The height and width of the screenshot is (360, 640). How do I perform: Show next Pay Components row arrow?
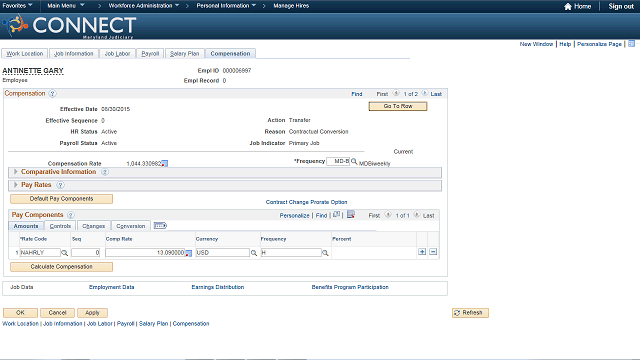point(416,214)
